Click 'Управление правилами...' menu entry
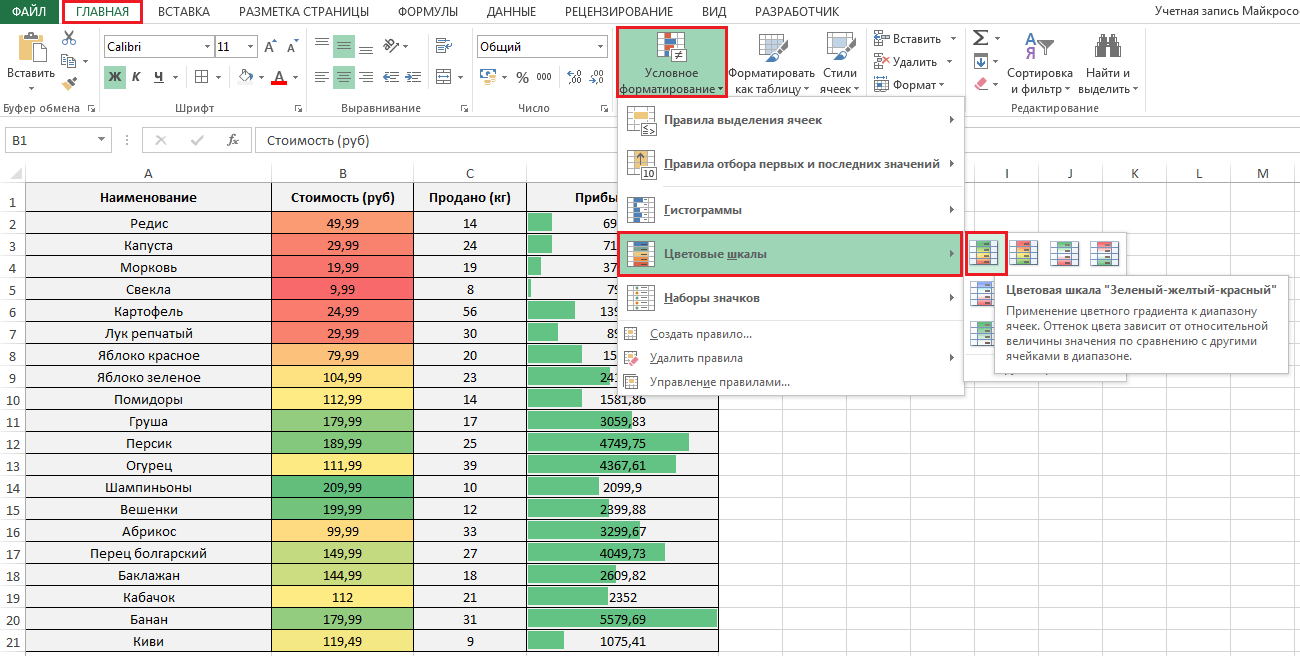Screen dimensions: 1300x656 coord(719,382)
